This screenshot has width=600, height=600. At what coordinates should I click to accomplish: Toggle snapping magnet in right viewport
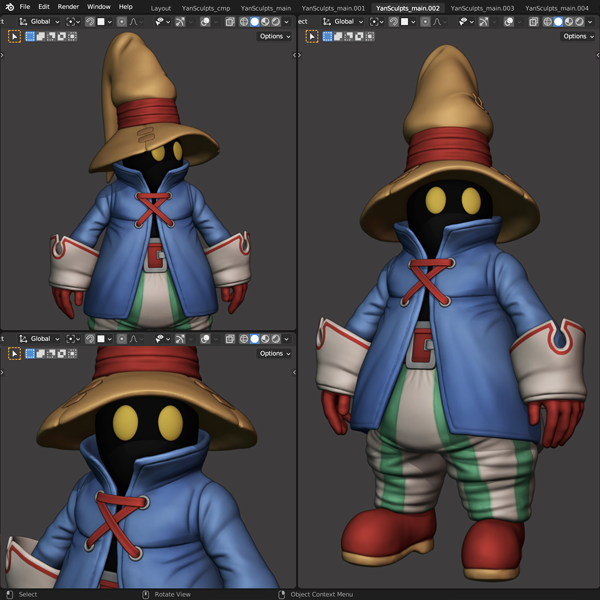393,22
